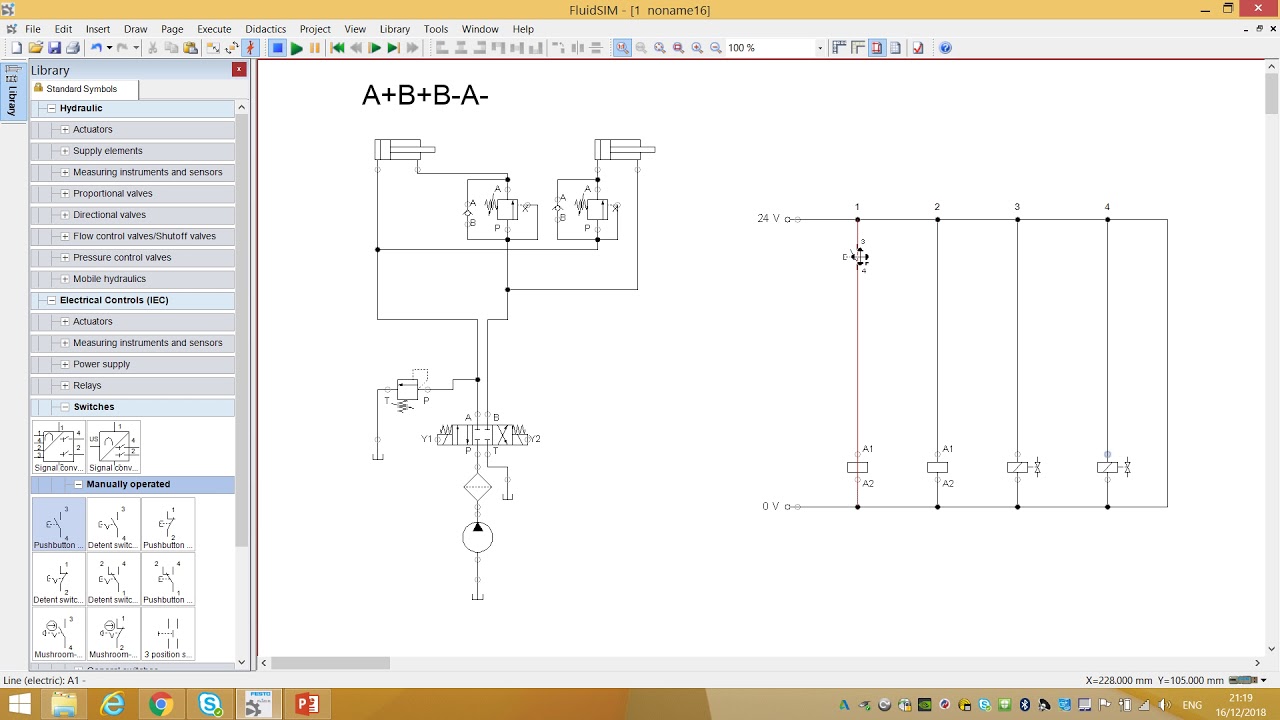This screenshot has width=1280, height=720.
Task: Start the simulation with green play button
Action: click(x=296, y=48)
